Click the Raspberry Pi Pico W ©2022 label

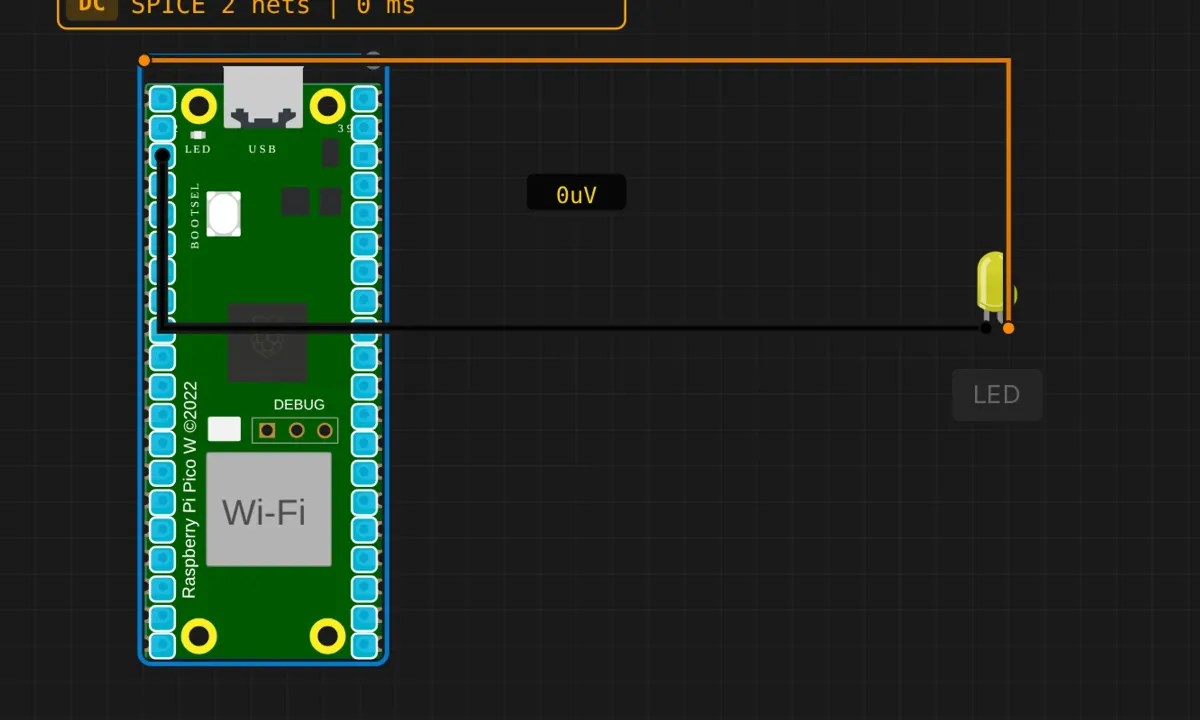(x=190, y=490)
